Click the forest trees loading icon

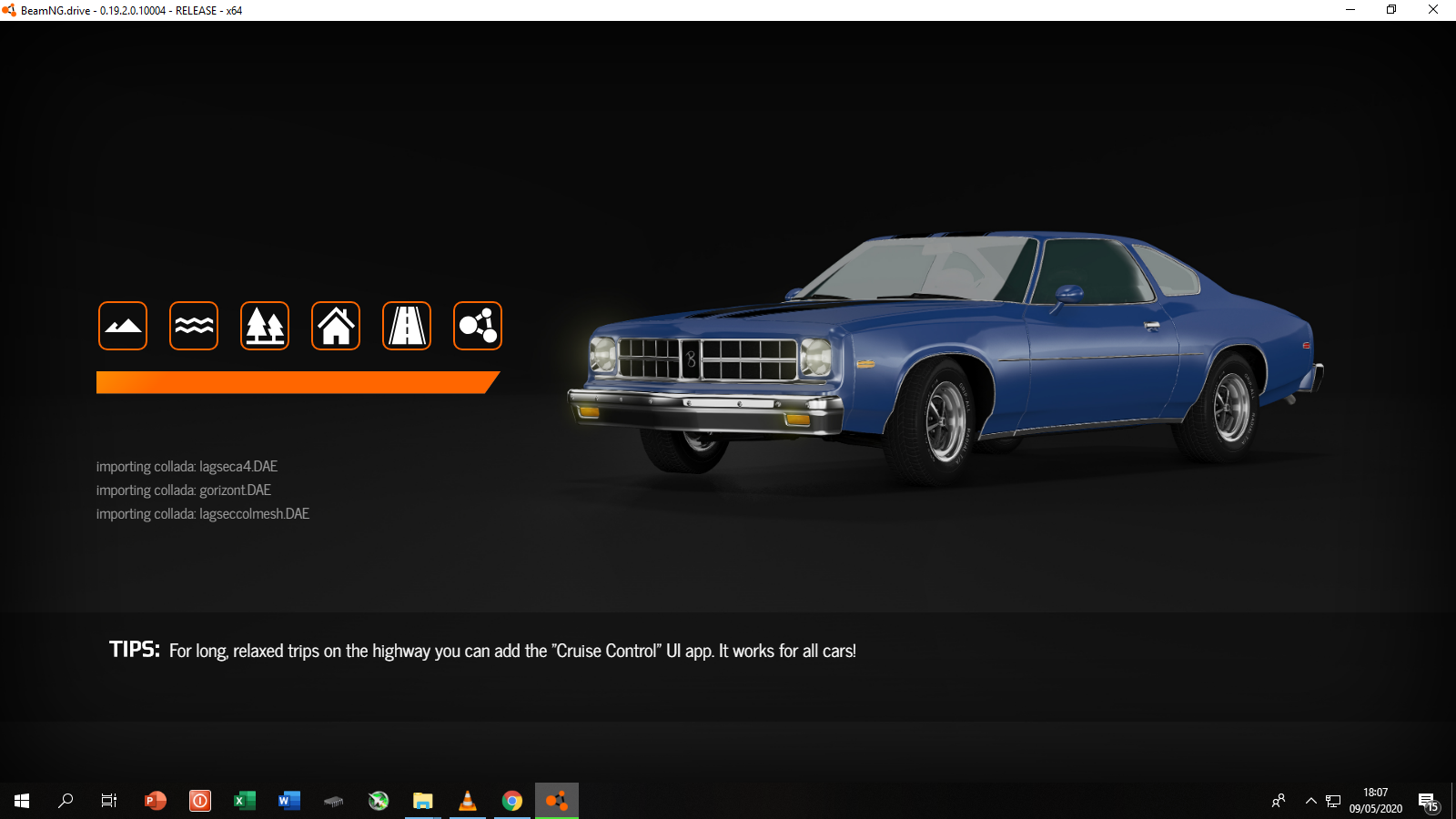[x=265, y=326]
